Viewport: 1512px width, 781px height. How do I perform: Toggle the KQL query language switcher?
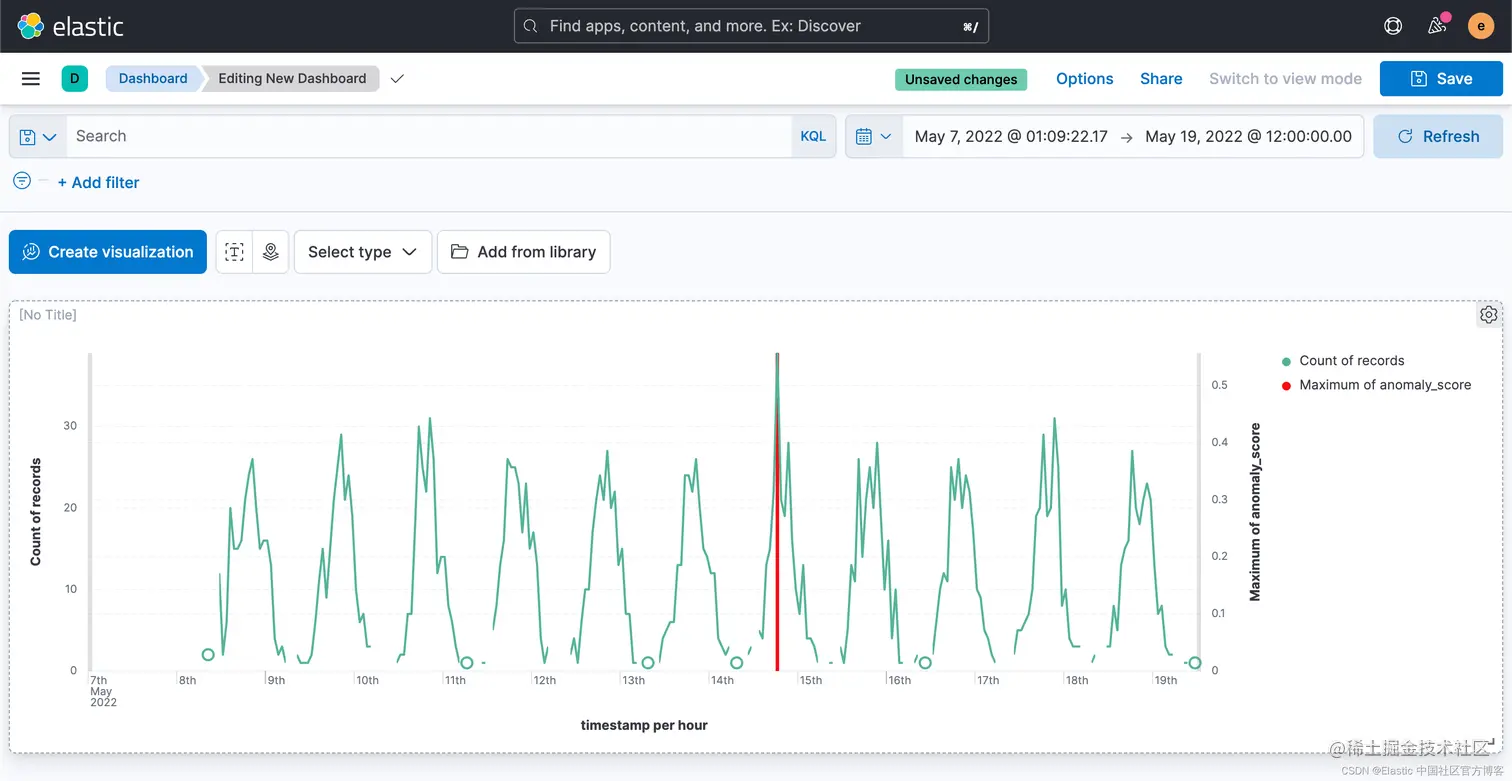(x=813, y=136)
